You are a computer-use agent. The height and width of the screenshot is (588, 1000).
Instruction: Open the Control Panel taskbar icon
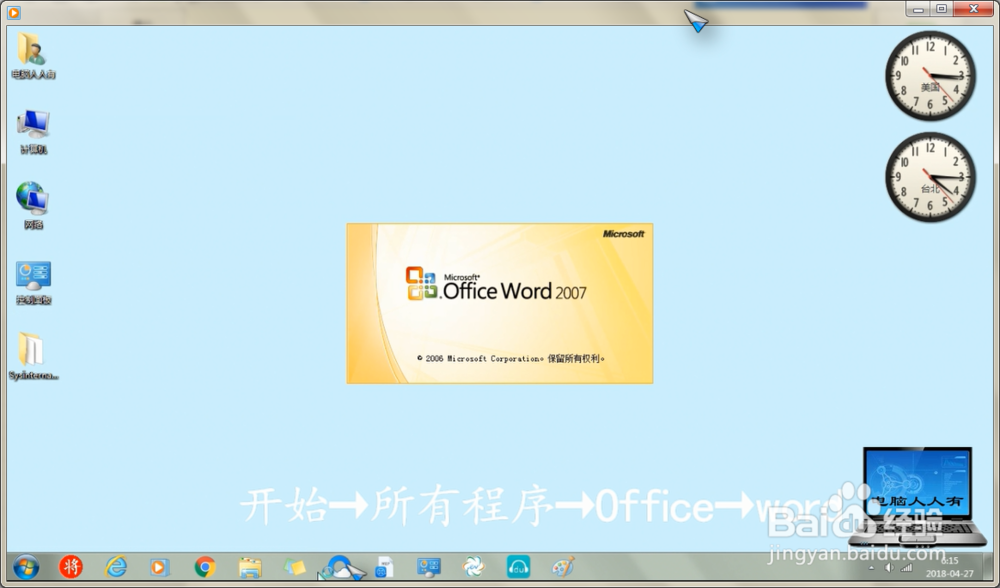(x=429, y=566)
